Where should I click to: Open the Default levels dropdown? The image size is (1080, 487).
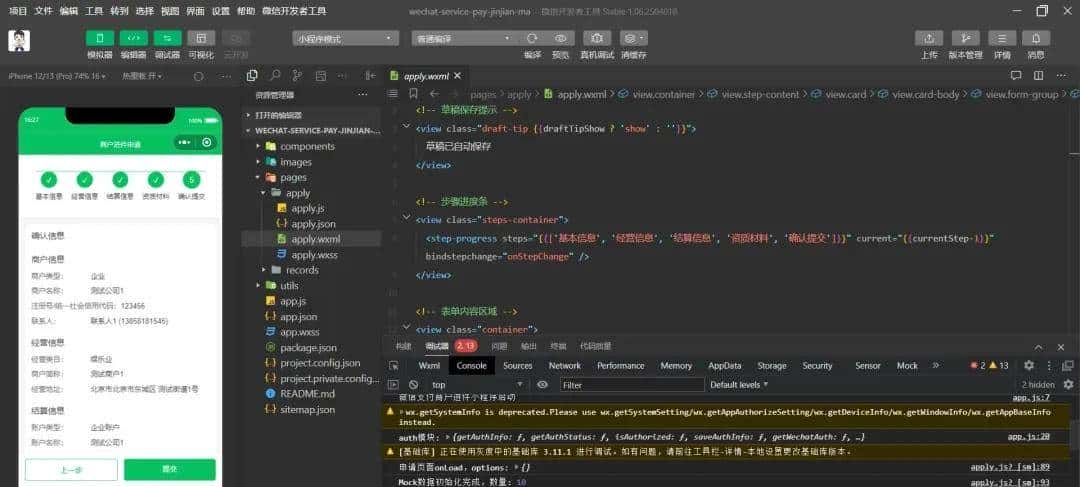(x=739, y=385)
